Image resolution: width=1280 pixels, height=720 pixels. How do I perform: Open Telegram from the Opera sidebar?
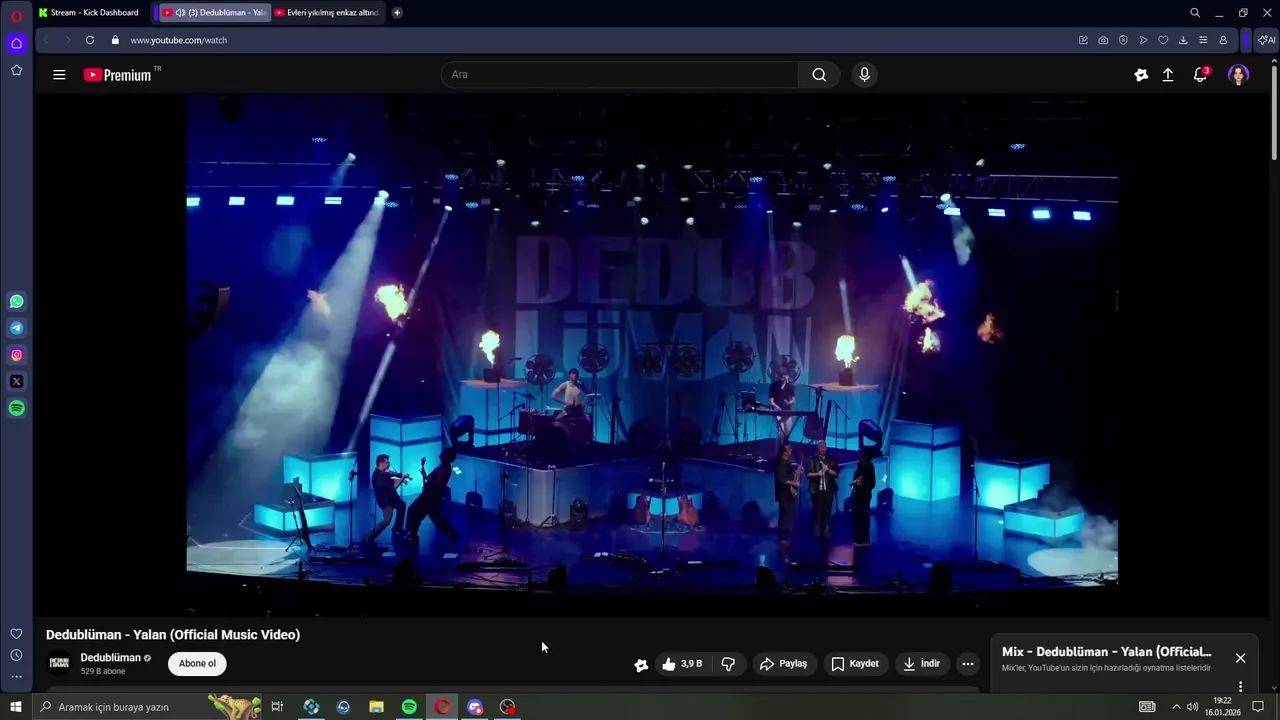(16, 328)
